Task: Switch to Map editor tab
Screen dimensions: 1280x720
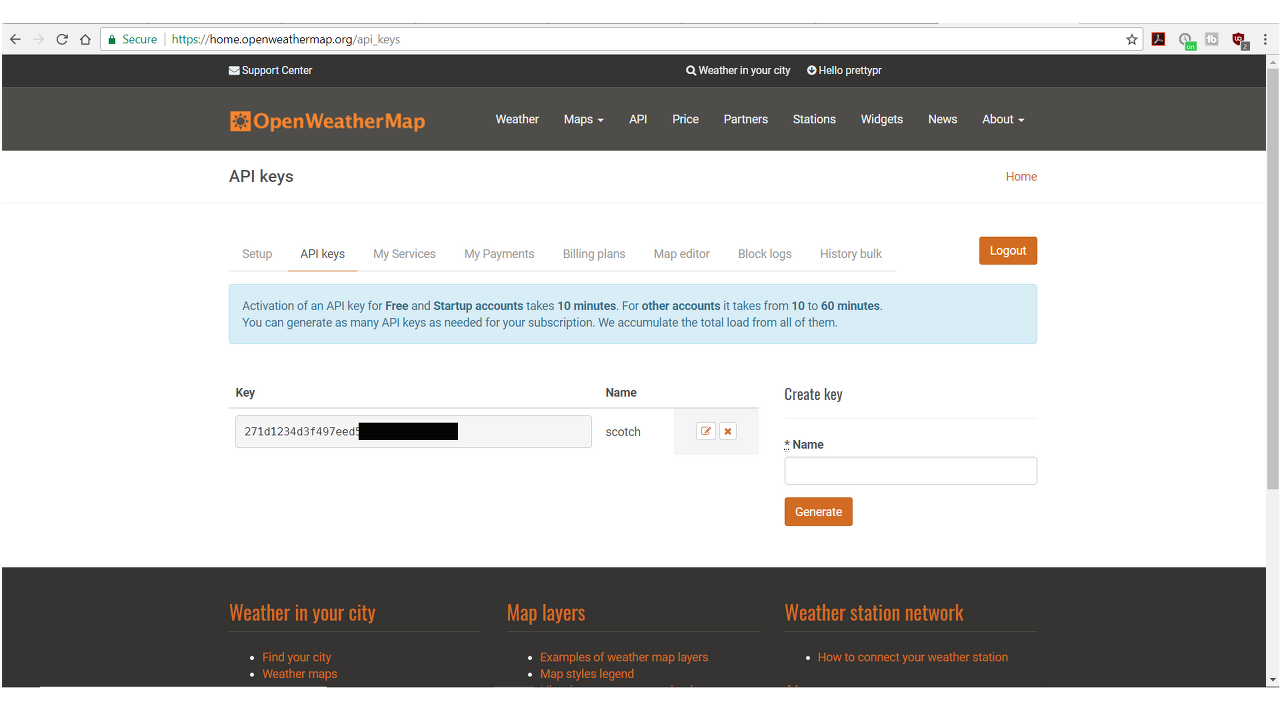Action: (x=682, y=254)
